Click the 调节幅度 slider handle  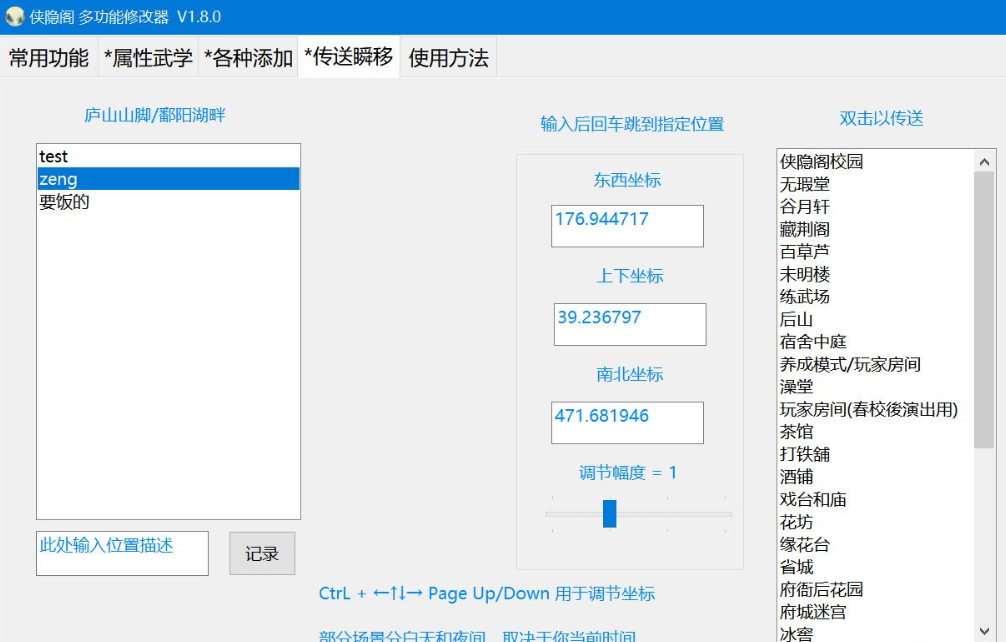(610, 514)
